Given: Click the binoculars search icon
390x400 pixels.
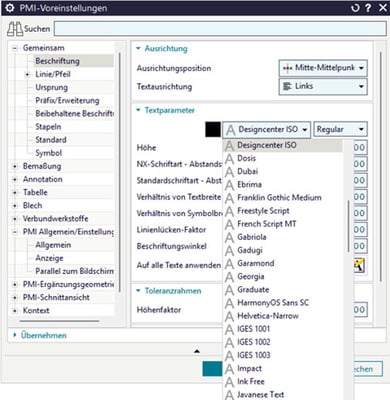Looking at the screenshot, I should tap(15, 29).
